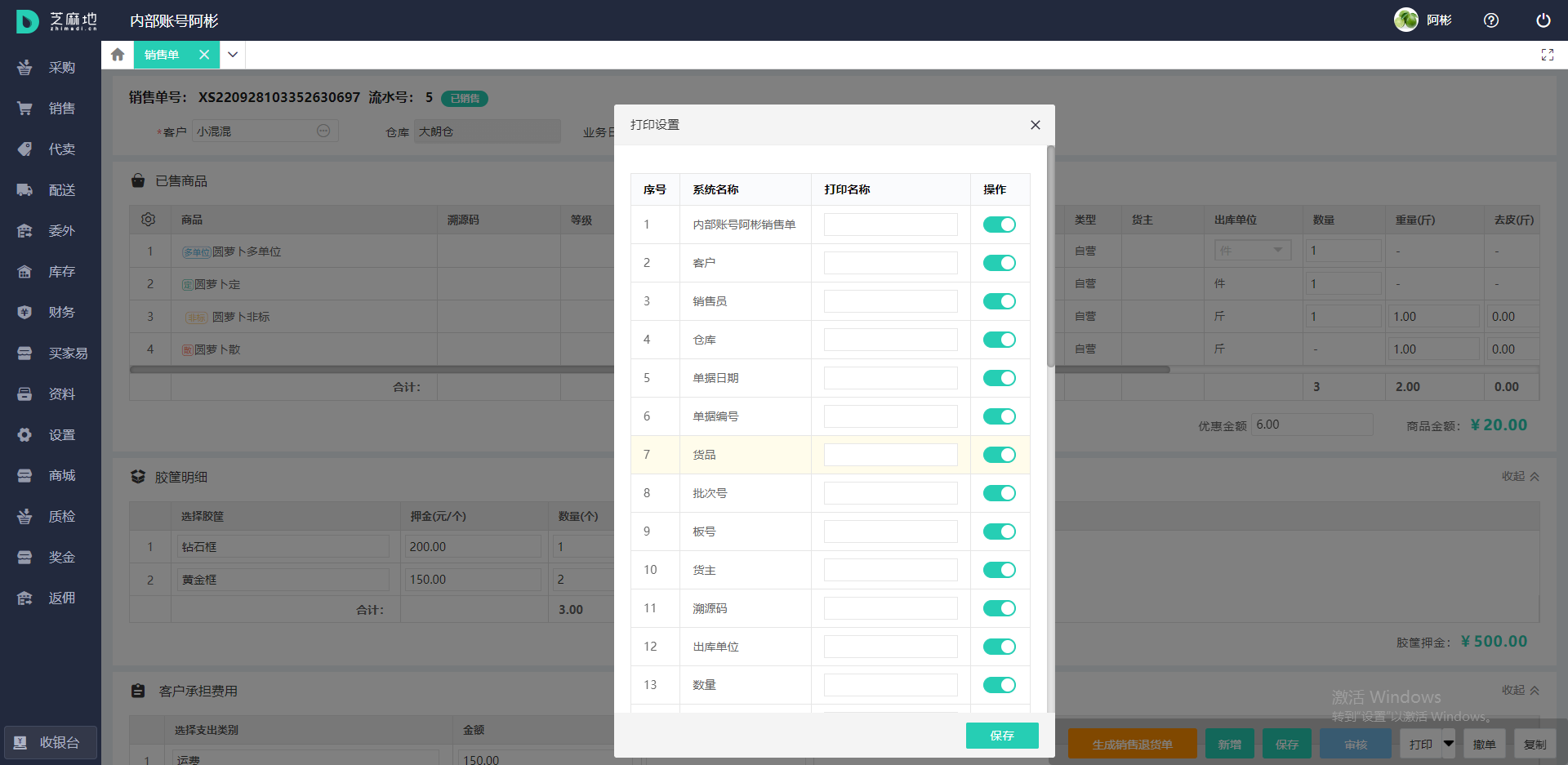Clear the 客户 field with the minus icon
1568x765 pixels.
pos(323,131)
